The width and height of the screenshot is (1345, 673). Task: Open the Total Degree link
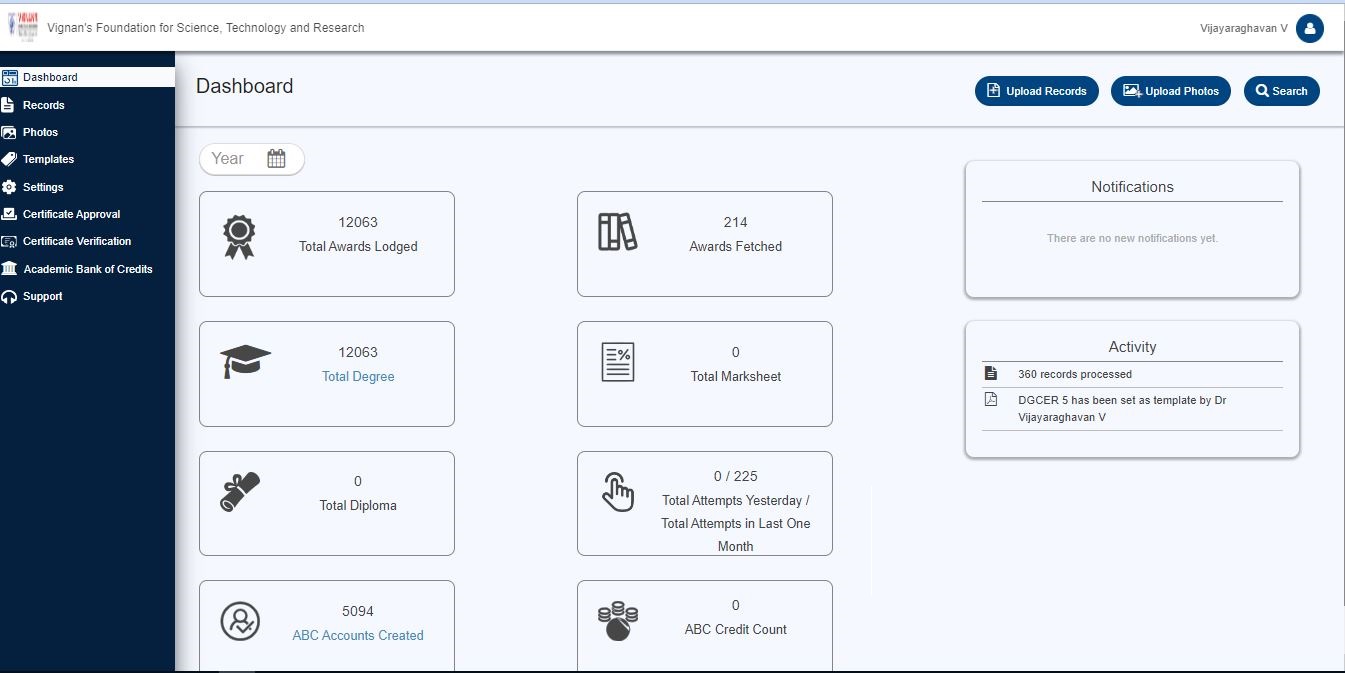tap(358, 377)
